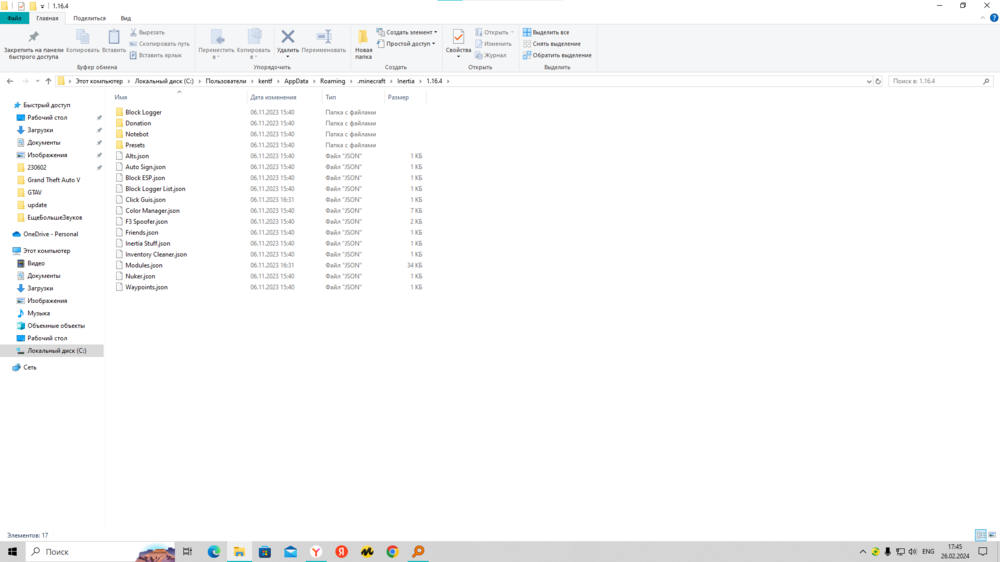This screenshot has height=562, width=1000.
Task: Select Сеть in navigation pane
Action: pos(29,367)
